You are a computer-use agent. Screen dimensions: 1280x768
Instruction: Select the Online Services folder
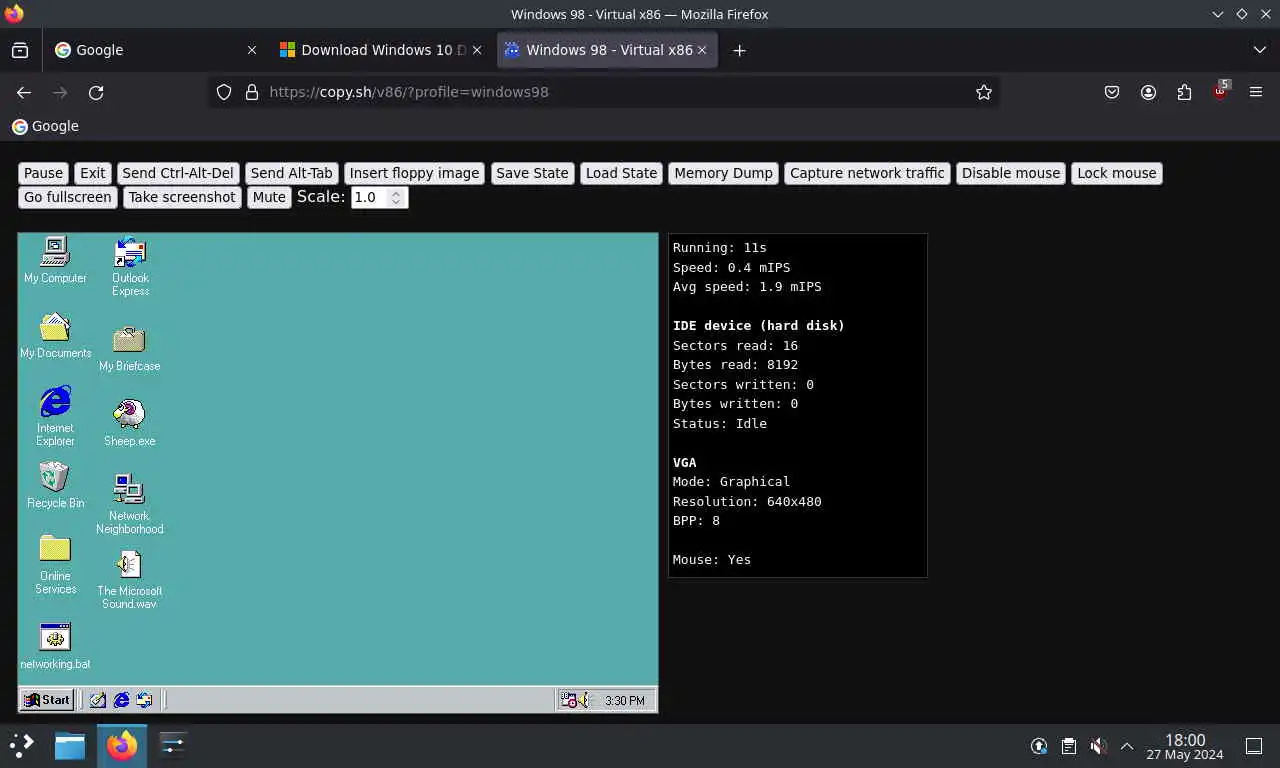[x=55, y=565]
